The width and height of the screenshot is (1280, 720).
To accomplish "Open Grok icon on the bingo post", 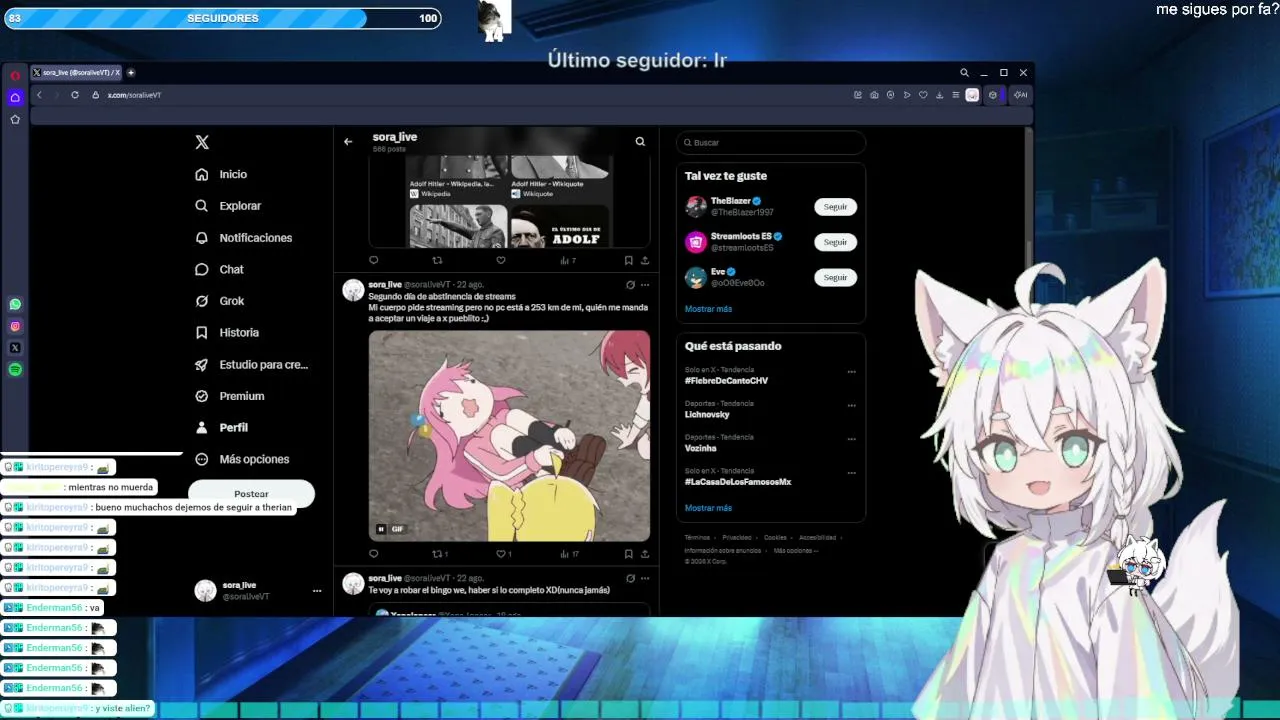I will click(630, 578).
